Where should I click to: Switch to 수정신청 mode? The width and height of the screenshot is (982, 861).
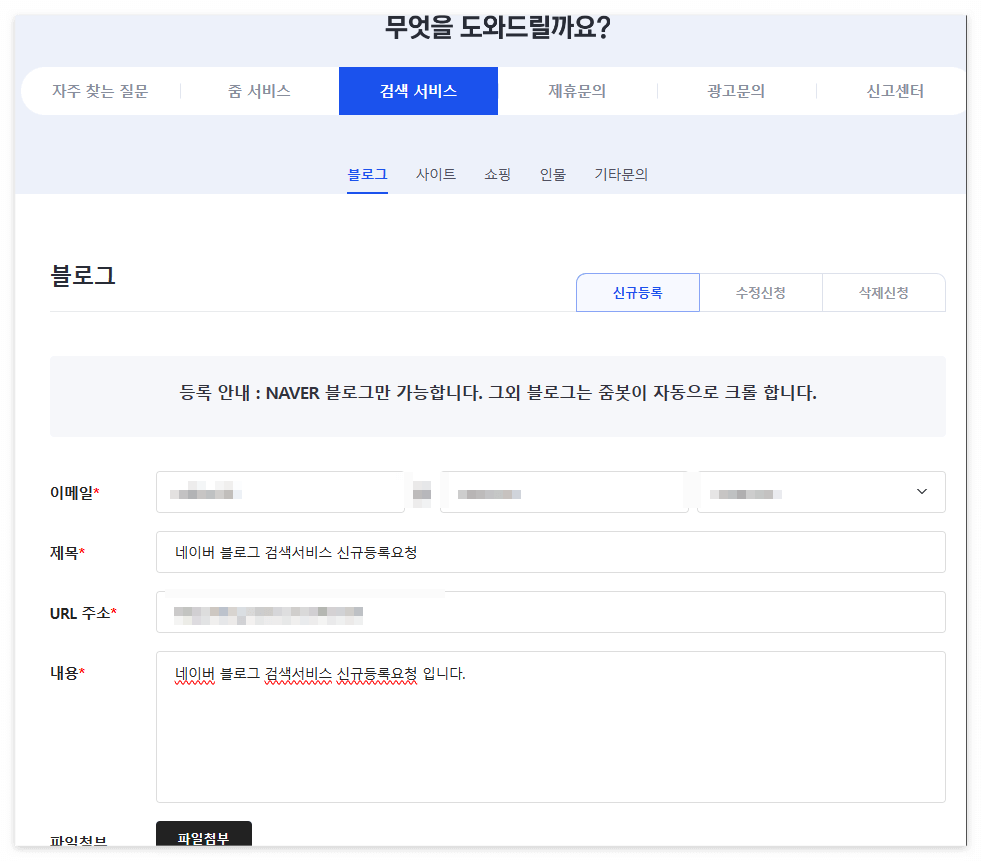point(761,292)
